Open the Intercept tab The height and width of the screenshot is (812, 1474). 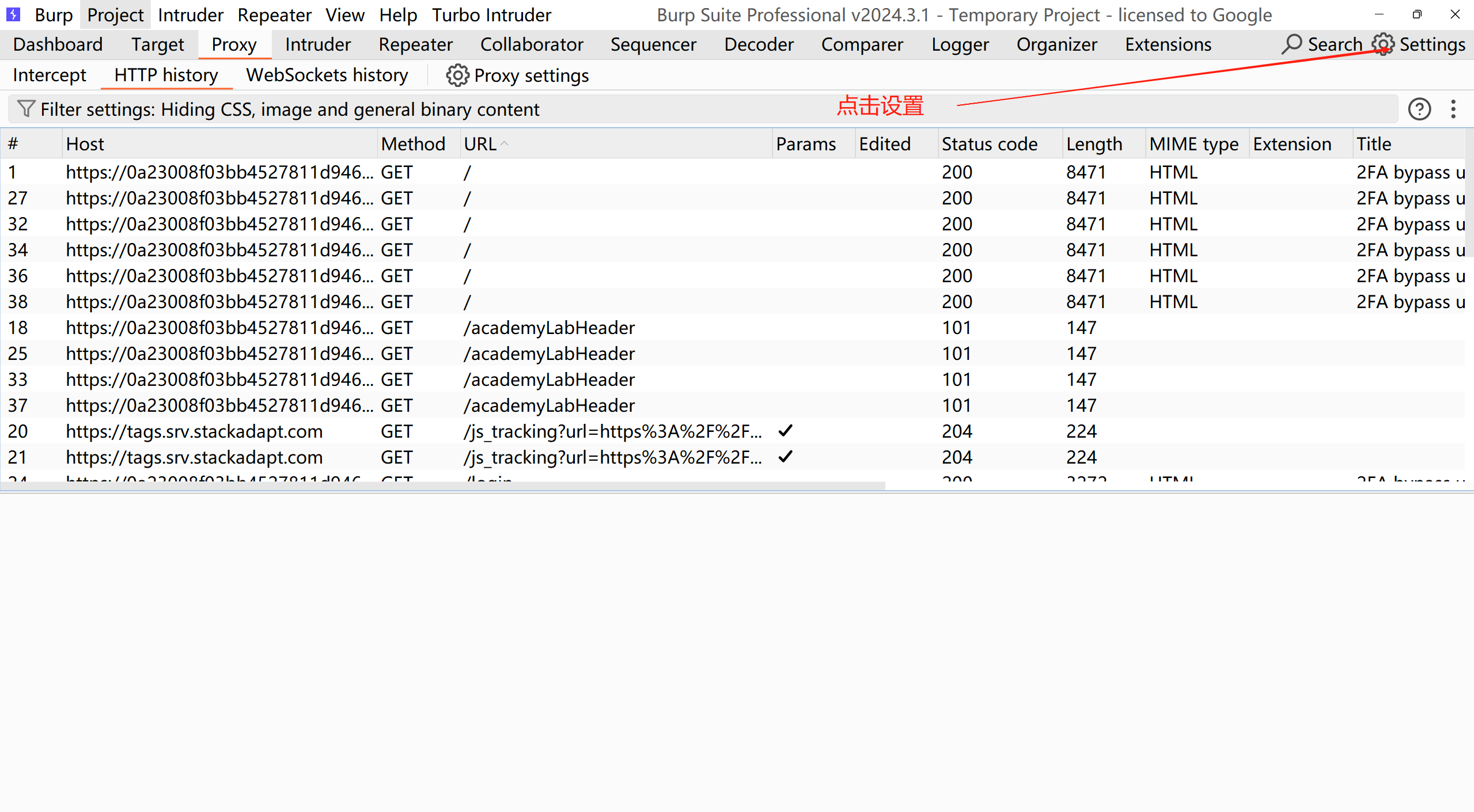[50, 75]
